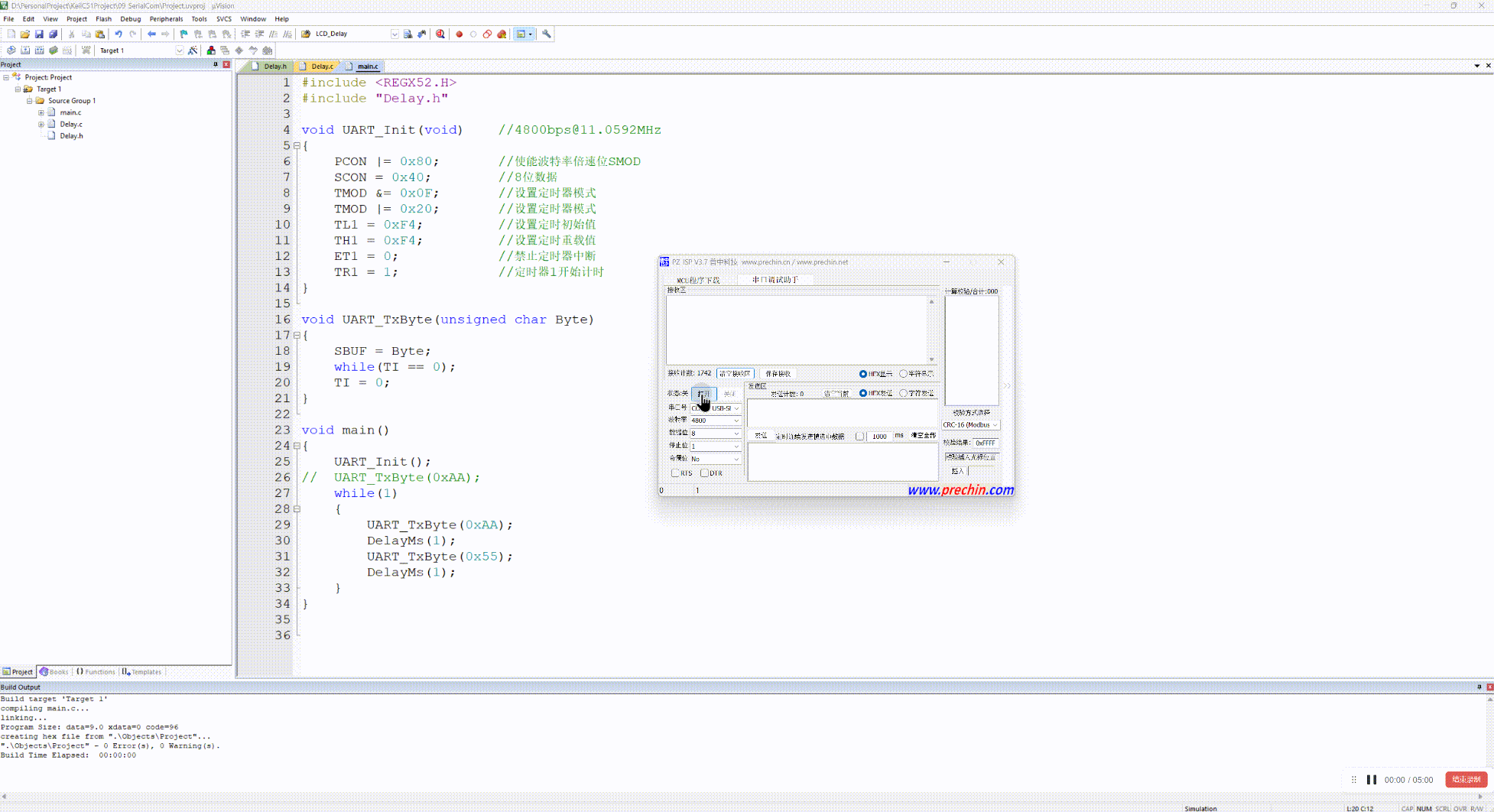Select Delay.h in the project tree
This screenshot has height=812, width=1494.
pyautogui.click(x=71, y=136)
